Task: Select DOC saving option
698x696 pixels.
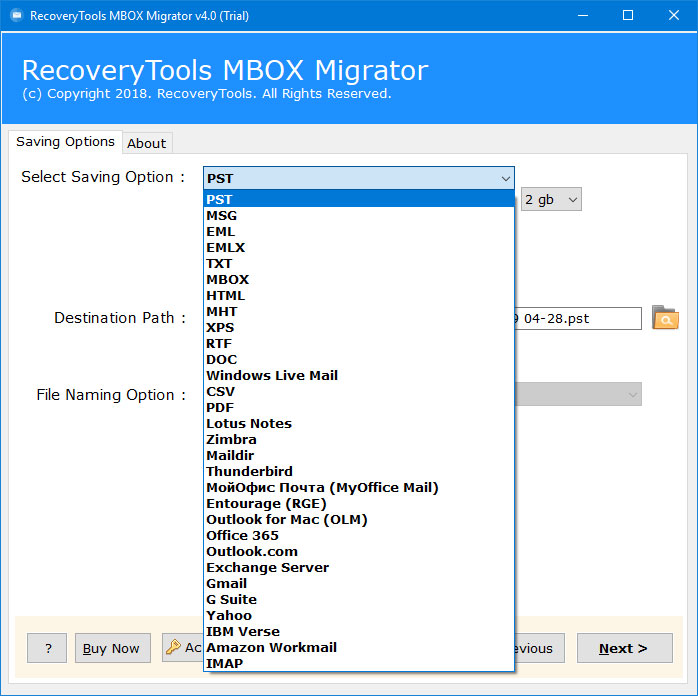Action: click(359, 360)
